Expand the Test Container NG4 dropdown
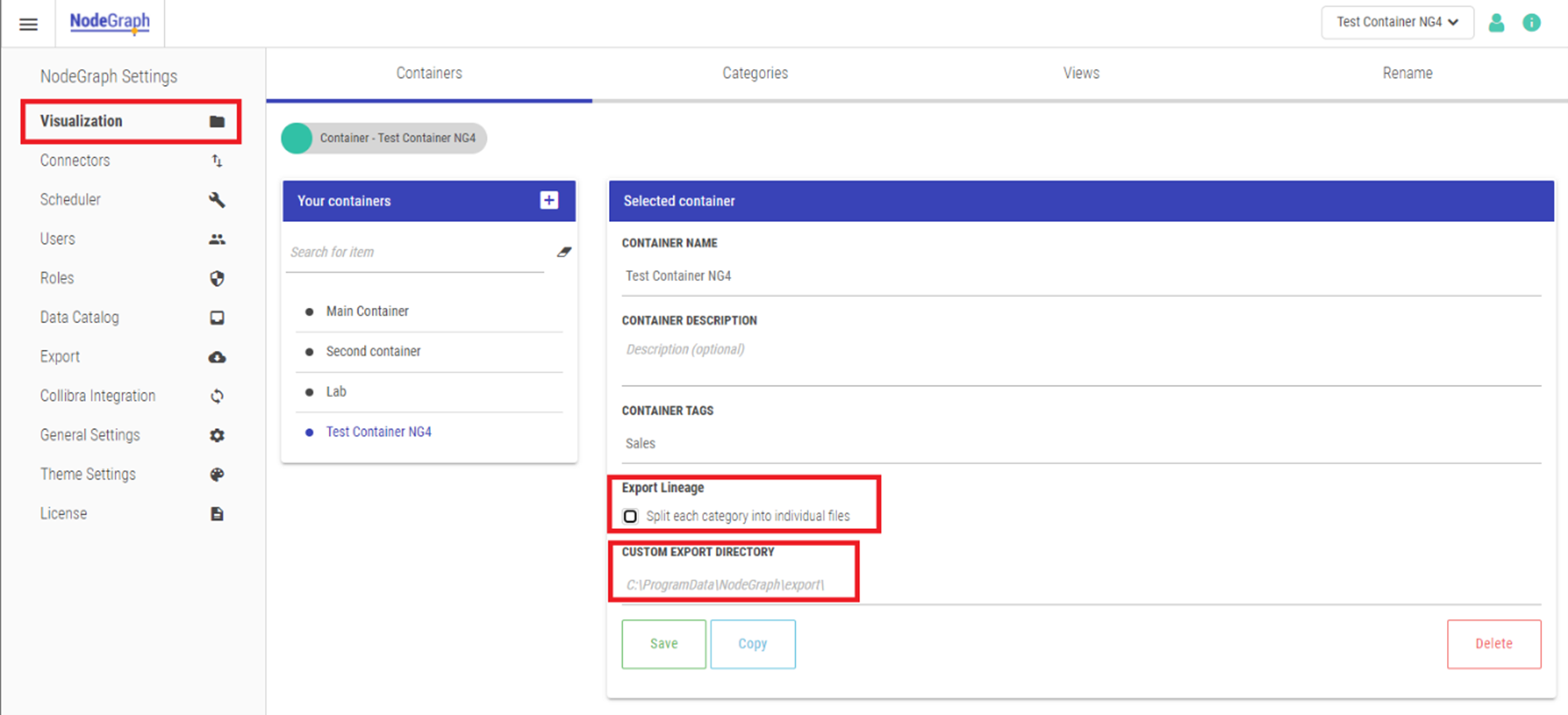The width and height of the screenshot is (1568, 715). (1396, 23)
